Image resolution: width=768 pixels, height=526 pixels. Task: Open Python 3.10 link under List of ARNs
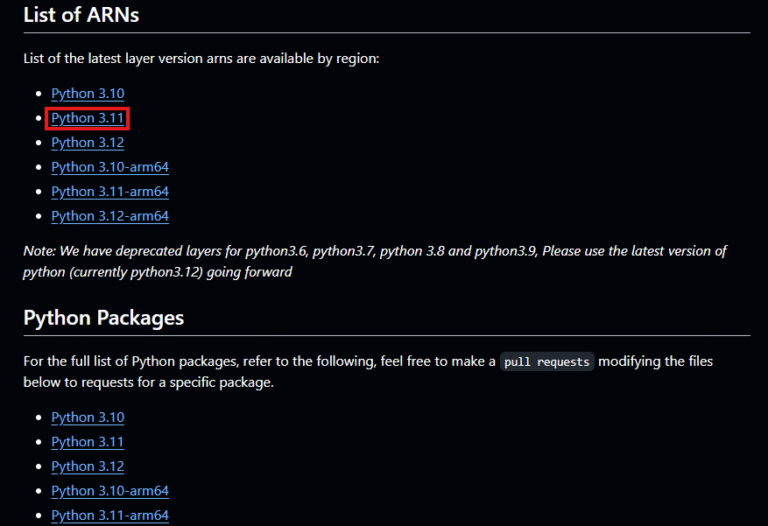88,94
